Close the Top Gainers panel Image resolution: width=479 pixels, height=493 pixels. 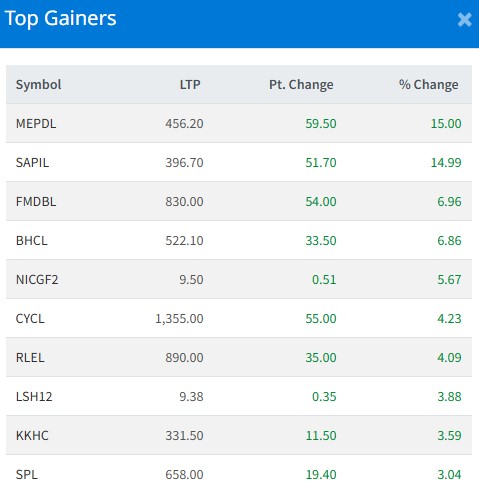[464, 20]
